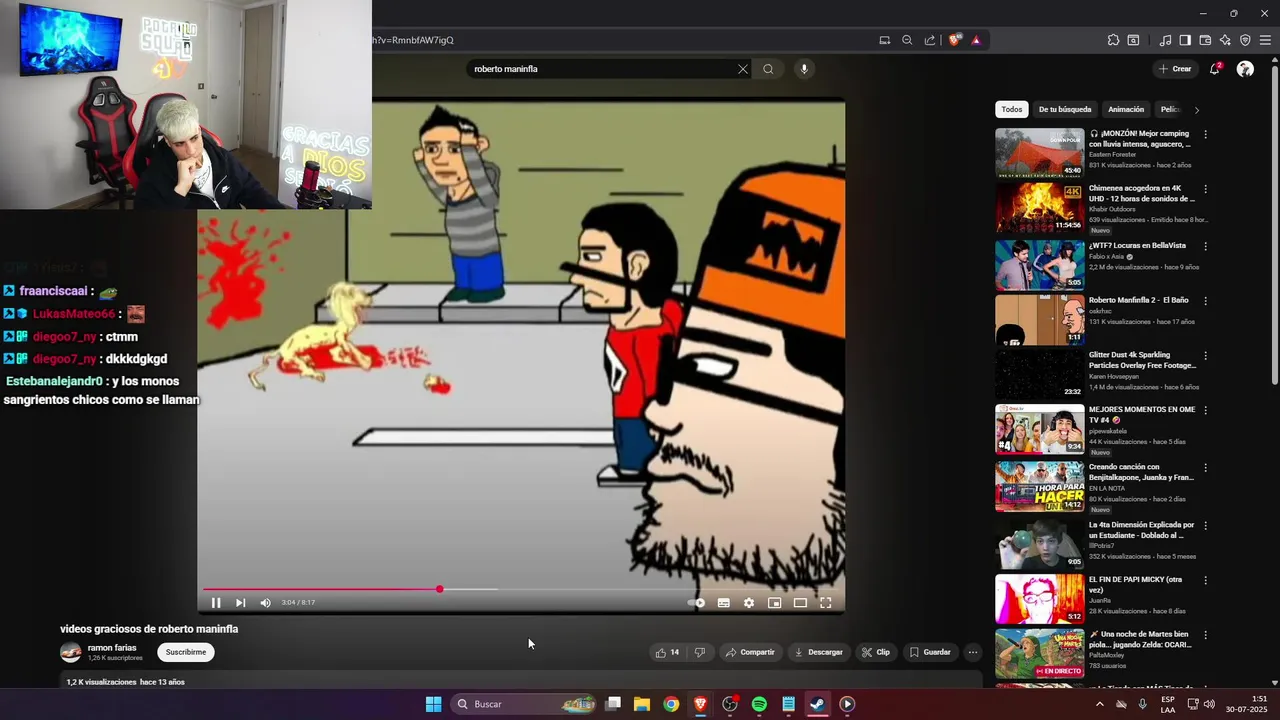This screenshot has width=1280, height=720.
Task: Enable theater mode view
Action: click(x=800, y=603)
